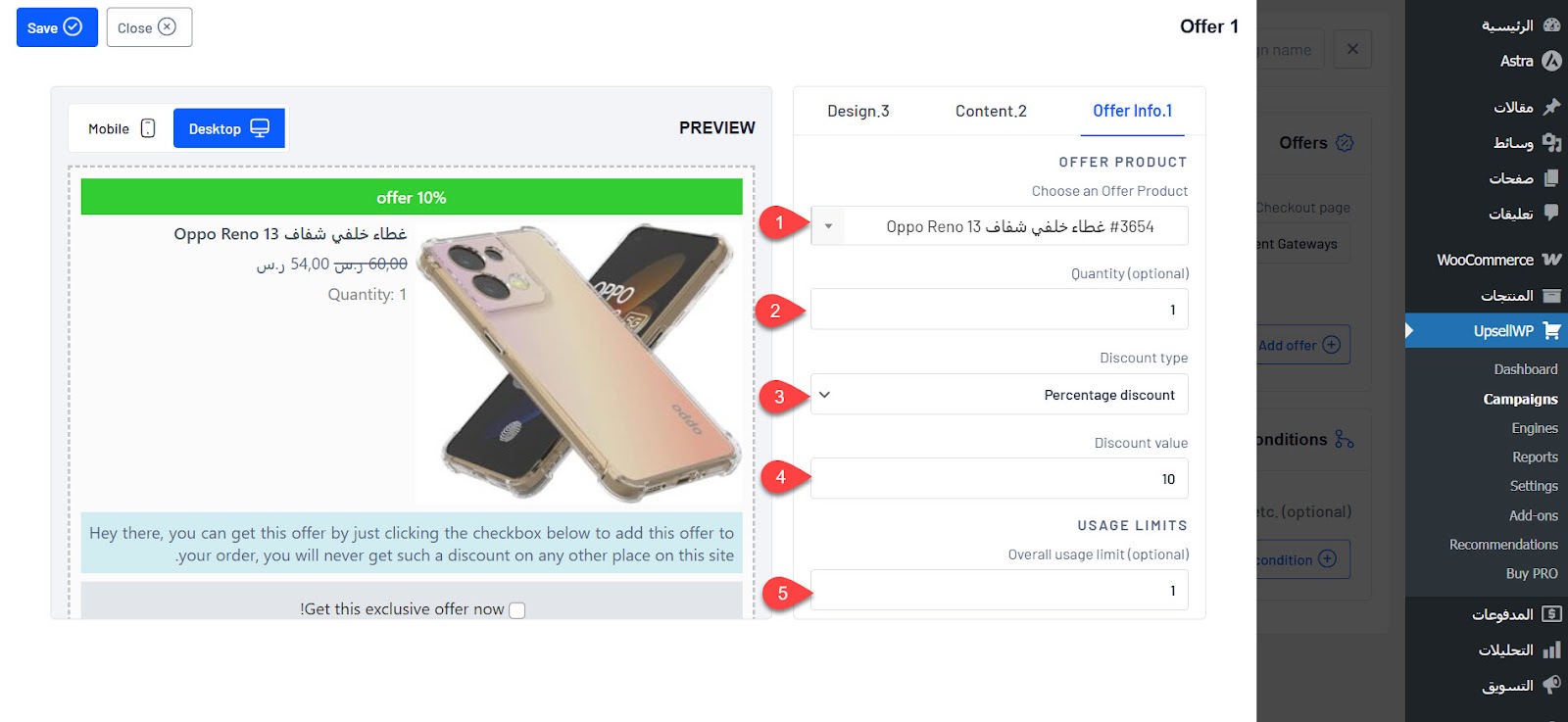Click the Discount value input field

[x=1000, y=479]
